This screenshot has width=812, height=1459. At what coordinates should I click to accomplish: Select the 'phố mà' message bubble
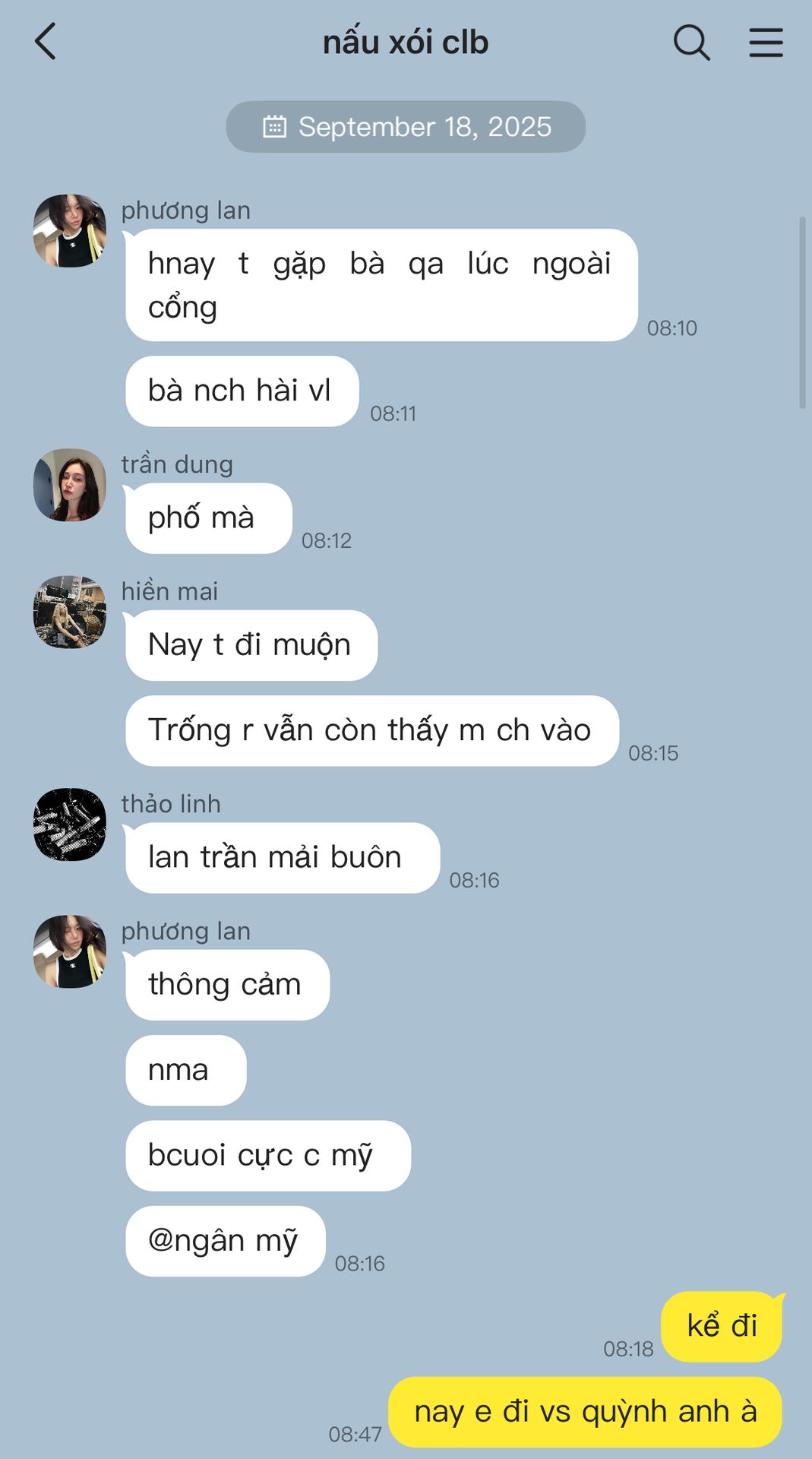point(208,518)
